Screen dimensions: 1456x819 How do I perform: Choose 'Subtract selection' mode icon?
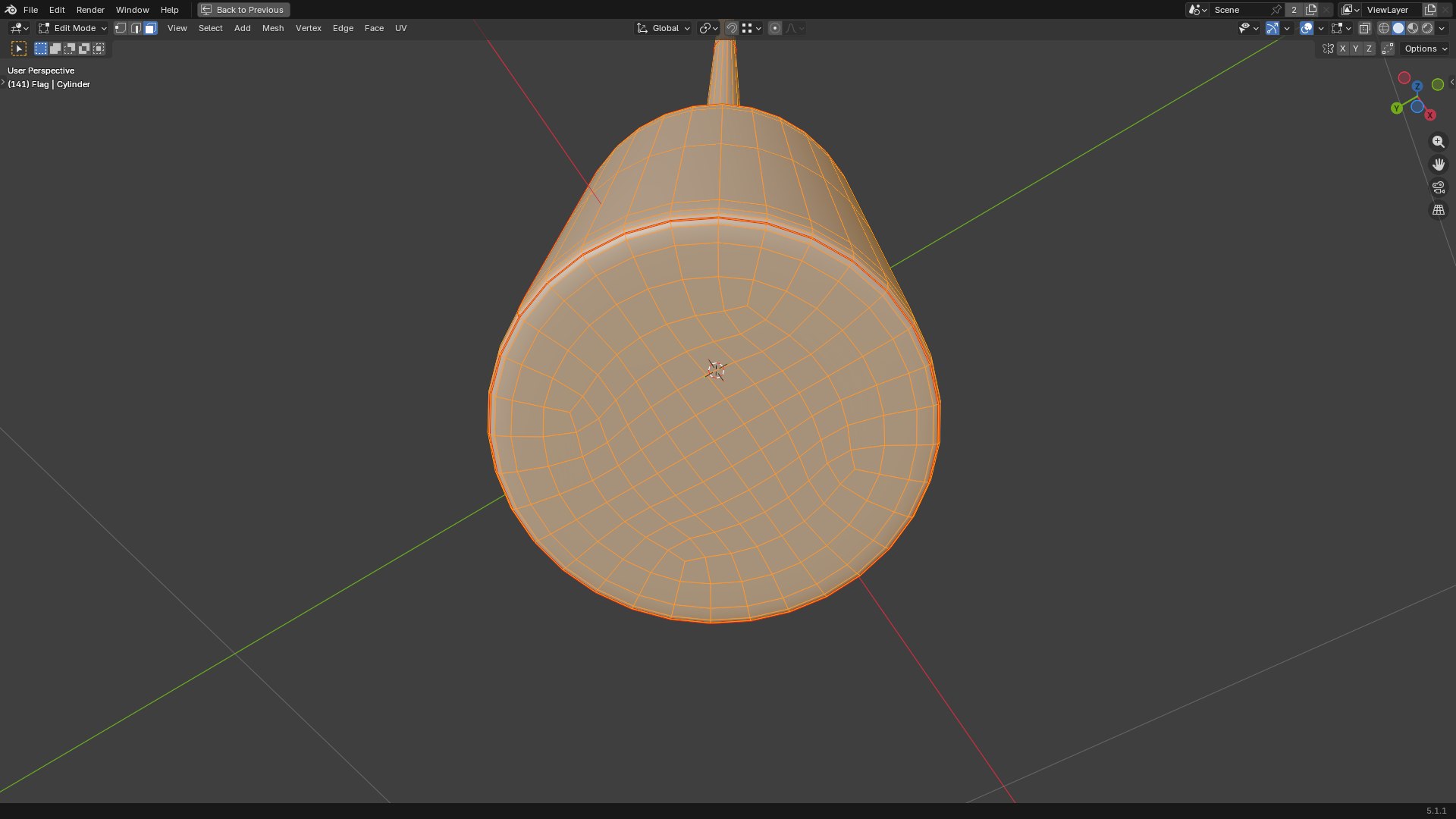coord(70,49)
